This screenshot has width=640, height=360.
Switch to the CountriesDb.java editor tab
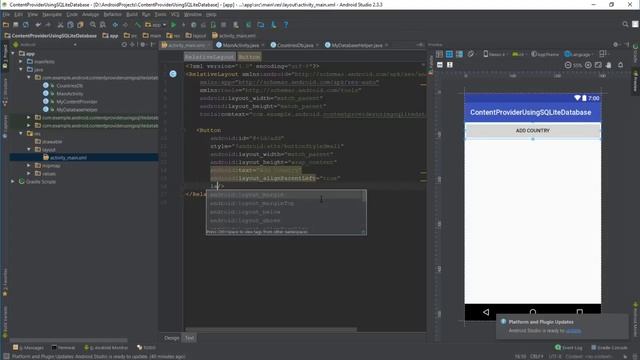(x=294, y=45)
